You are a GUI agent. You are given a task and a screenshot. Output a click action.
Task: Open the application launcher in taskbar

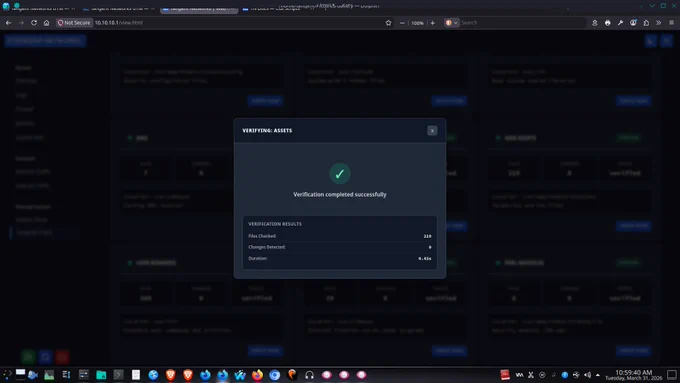point(7,375)
